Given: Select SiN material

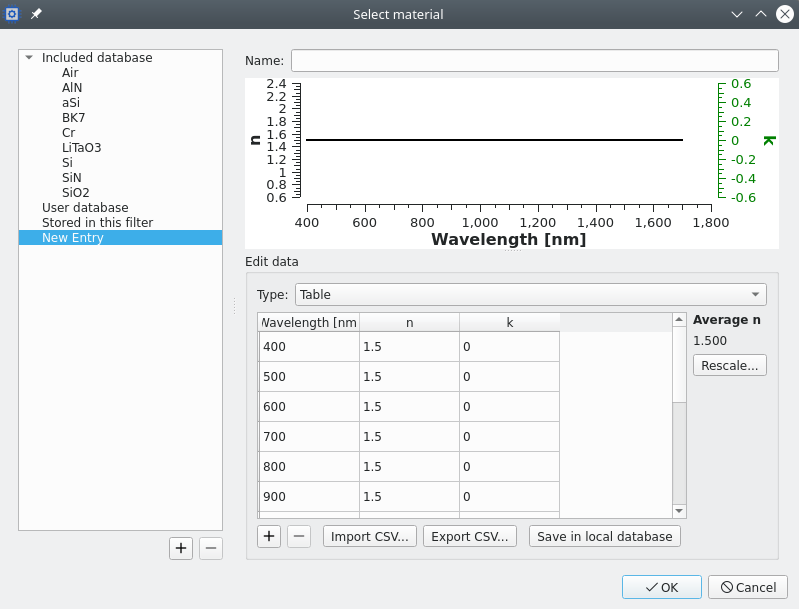Looking at the screenshot, I should [71, 178].
